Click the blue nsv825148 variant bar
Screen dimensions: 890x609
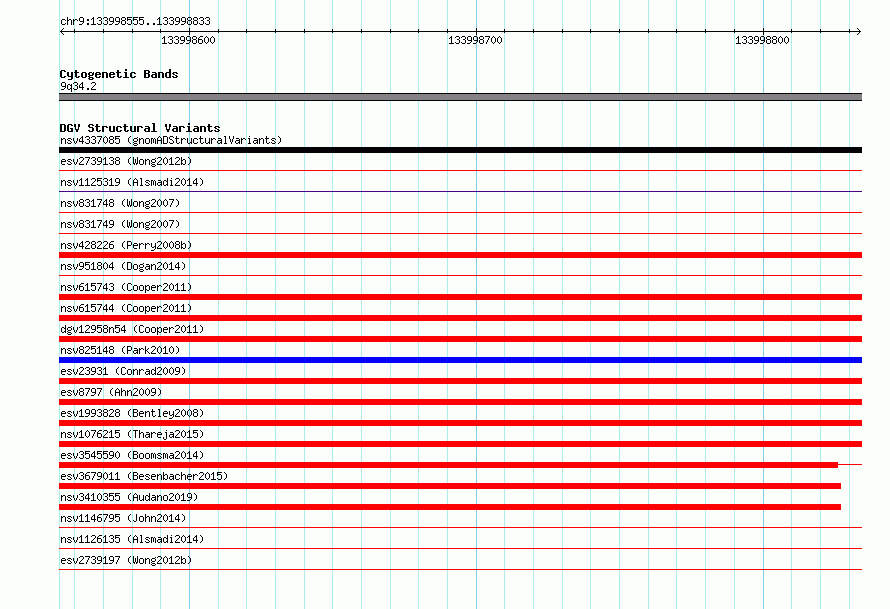(460, 360)
